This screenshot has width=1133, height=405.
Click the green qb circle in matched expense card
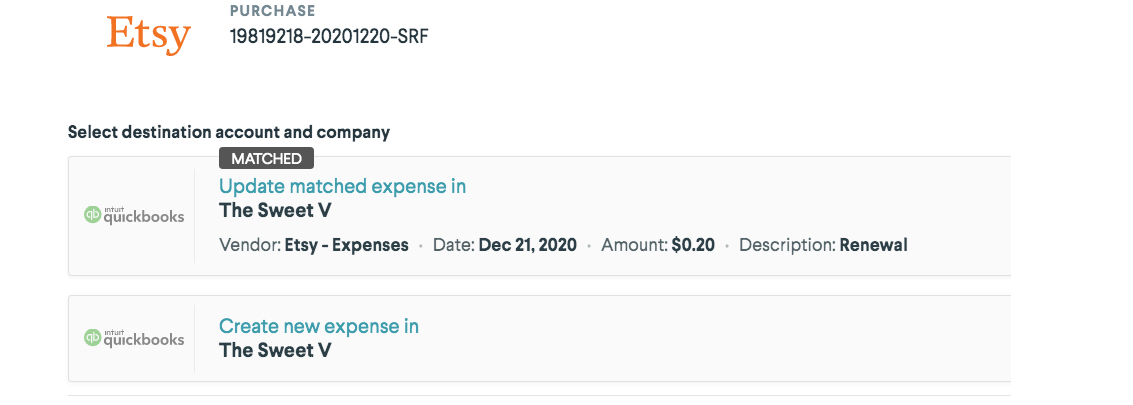pyautogui.click(x=93, y=215)
